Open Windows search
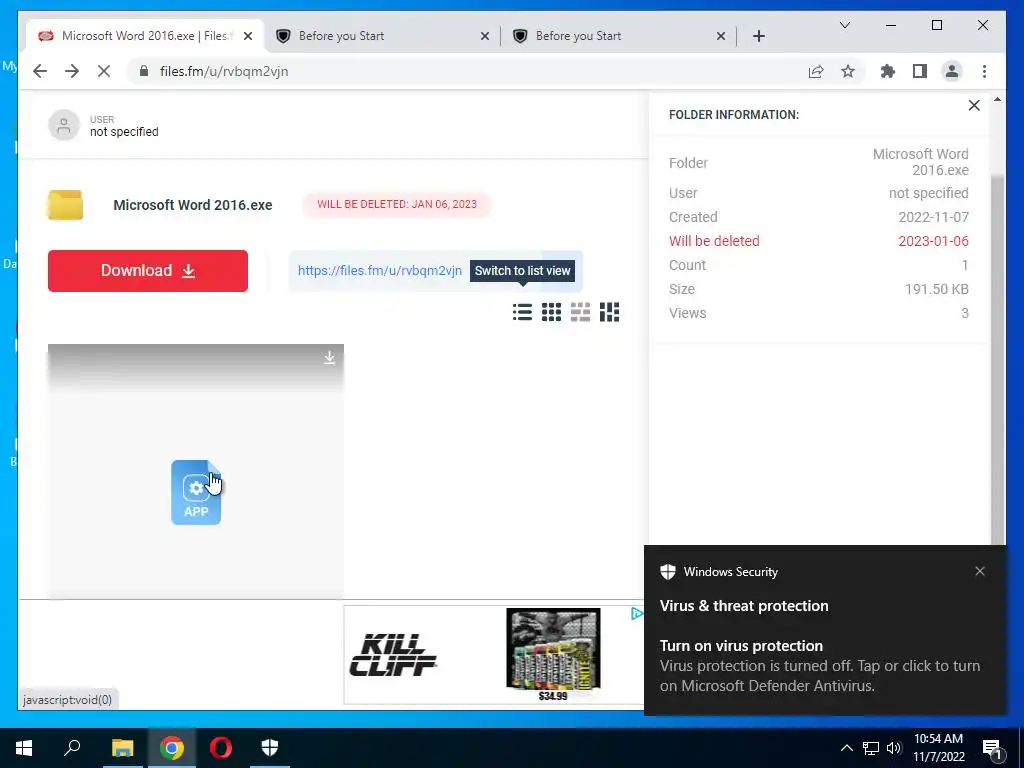This screenshot has width=1024, height=768. pyautogui.click(x=72, y=748)
